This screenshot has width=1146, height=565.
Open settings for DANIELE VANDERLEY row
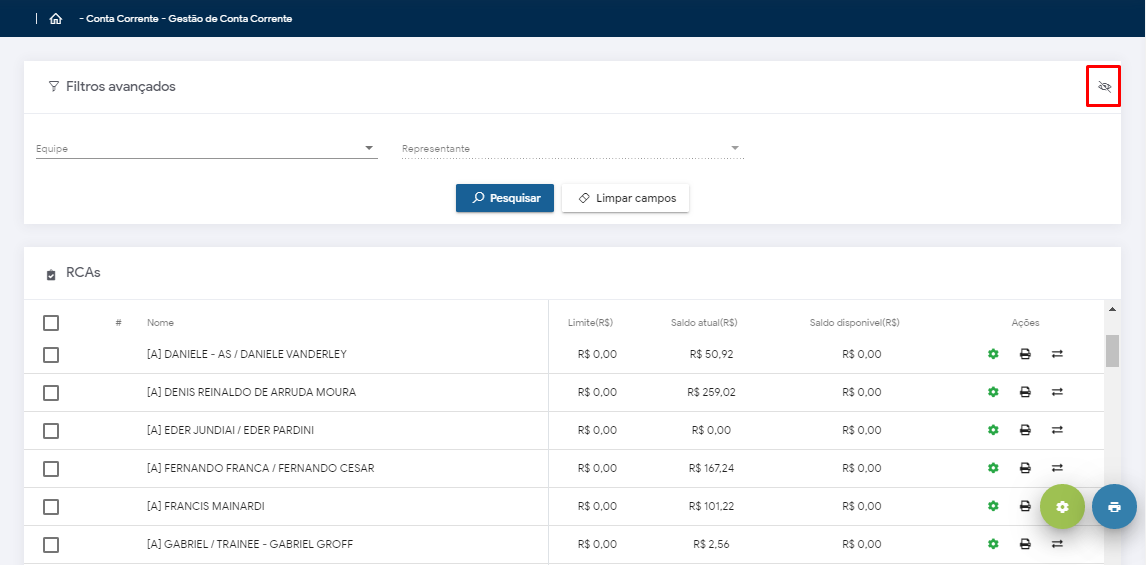[993, 354]
